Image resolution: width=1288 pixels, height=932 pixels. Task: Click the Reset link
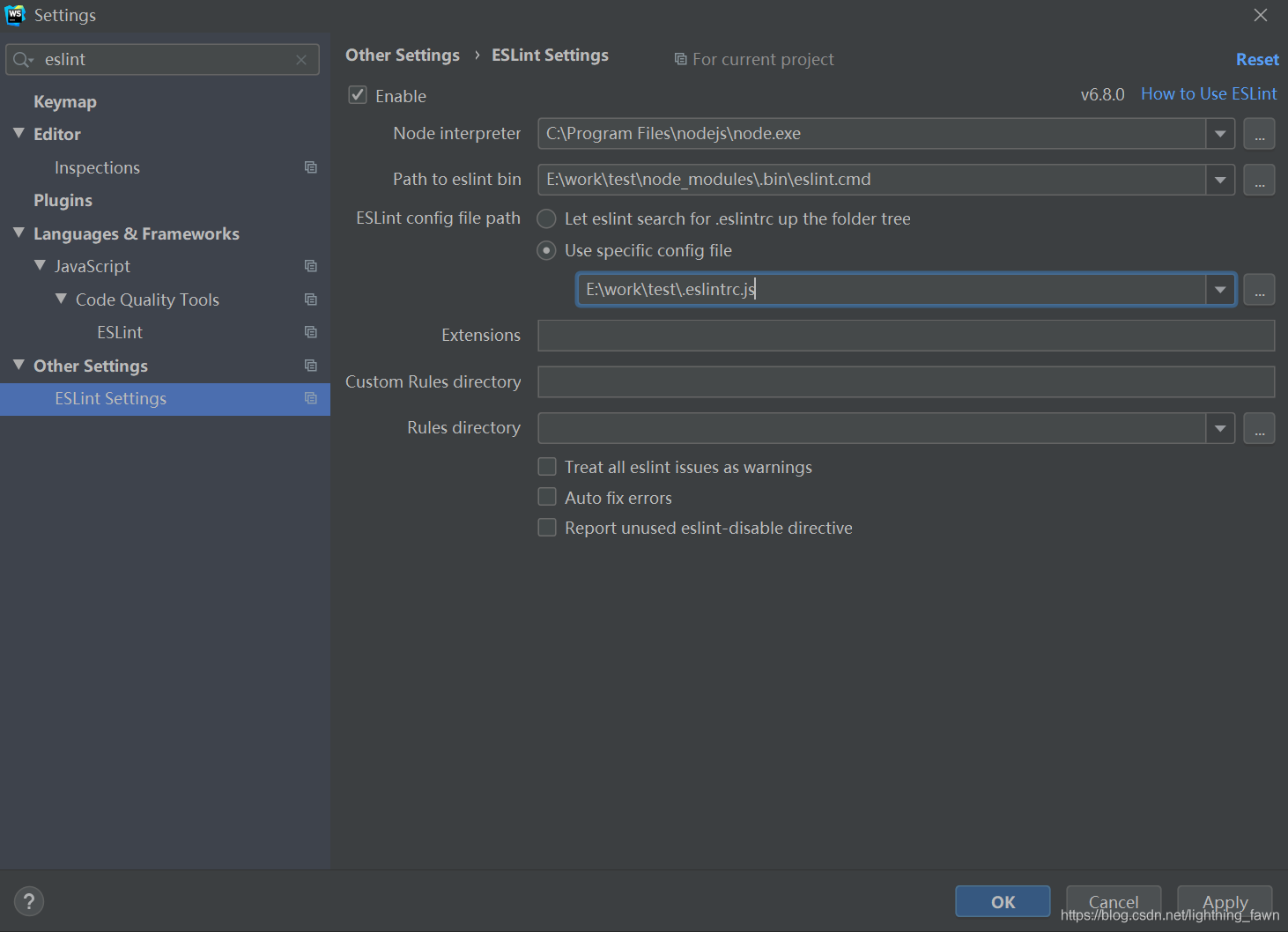pos(1257,59)
